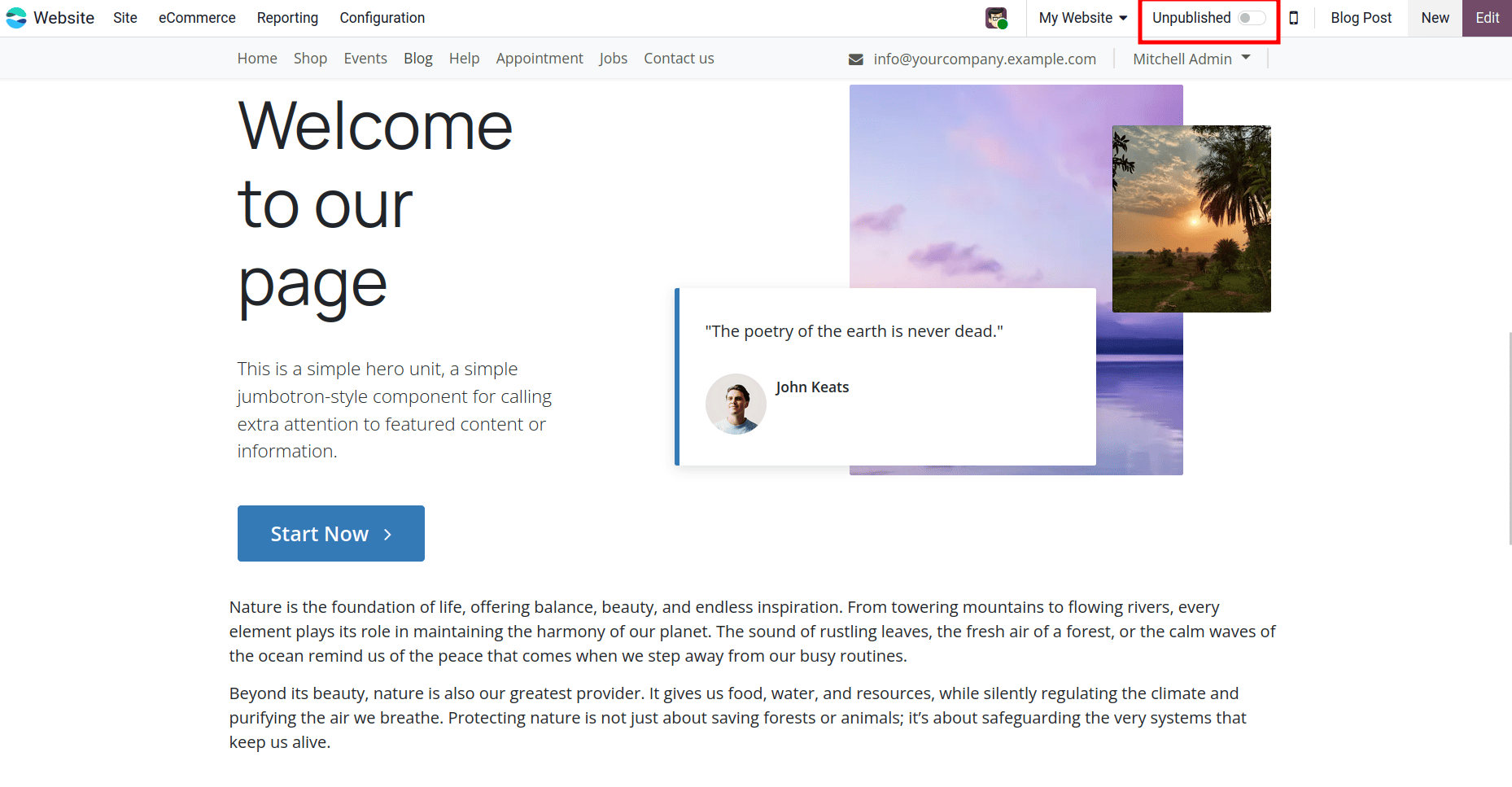The width and height of the screenshot is (1512, 787).
Task: Toggle the Unpublished switch to publish page
Action: pyautogui.click(x=1250, y=17)
